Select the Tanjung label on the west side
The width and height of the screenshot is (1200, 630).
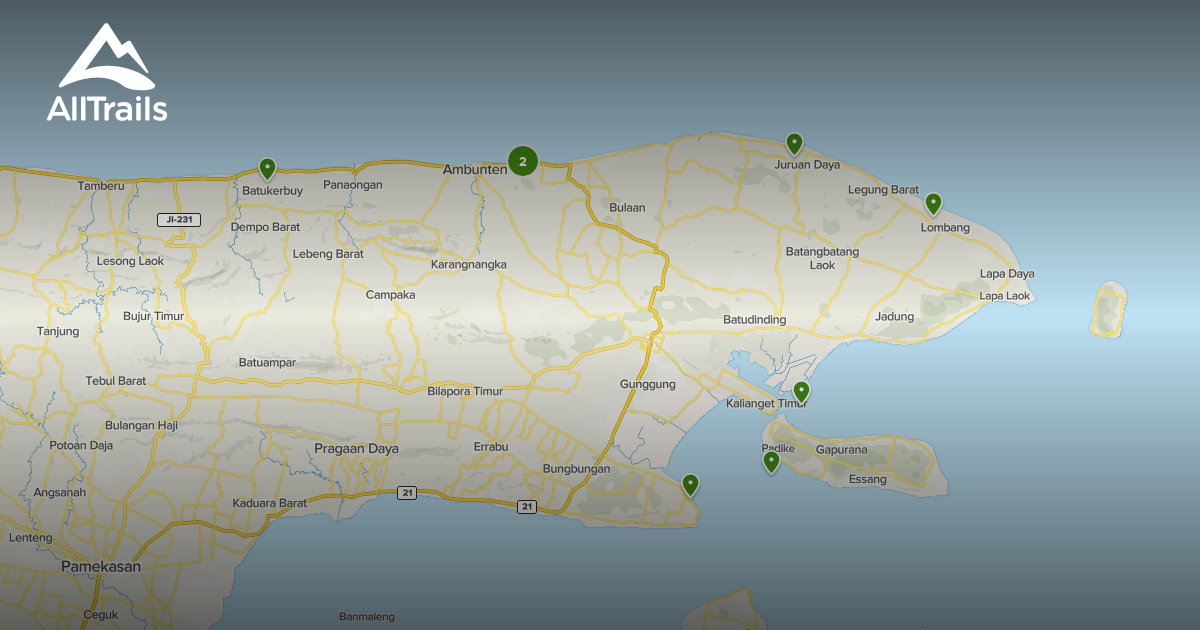[56, 331]
